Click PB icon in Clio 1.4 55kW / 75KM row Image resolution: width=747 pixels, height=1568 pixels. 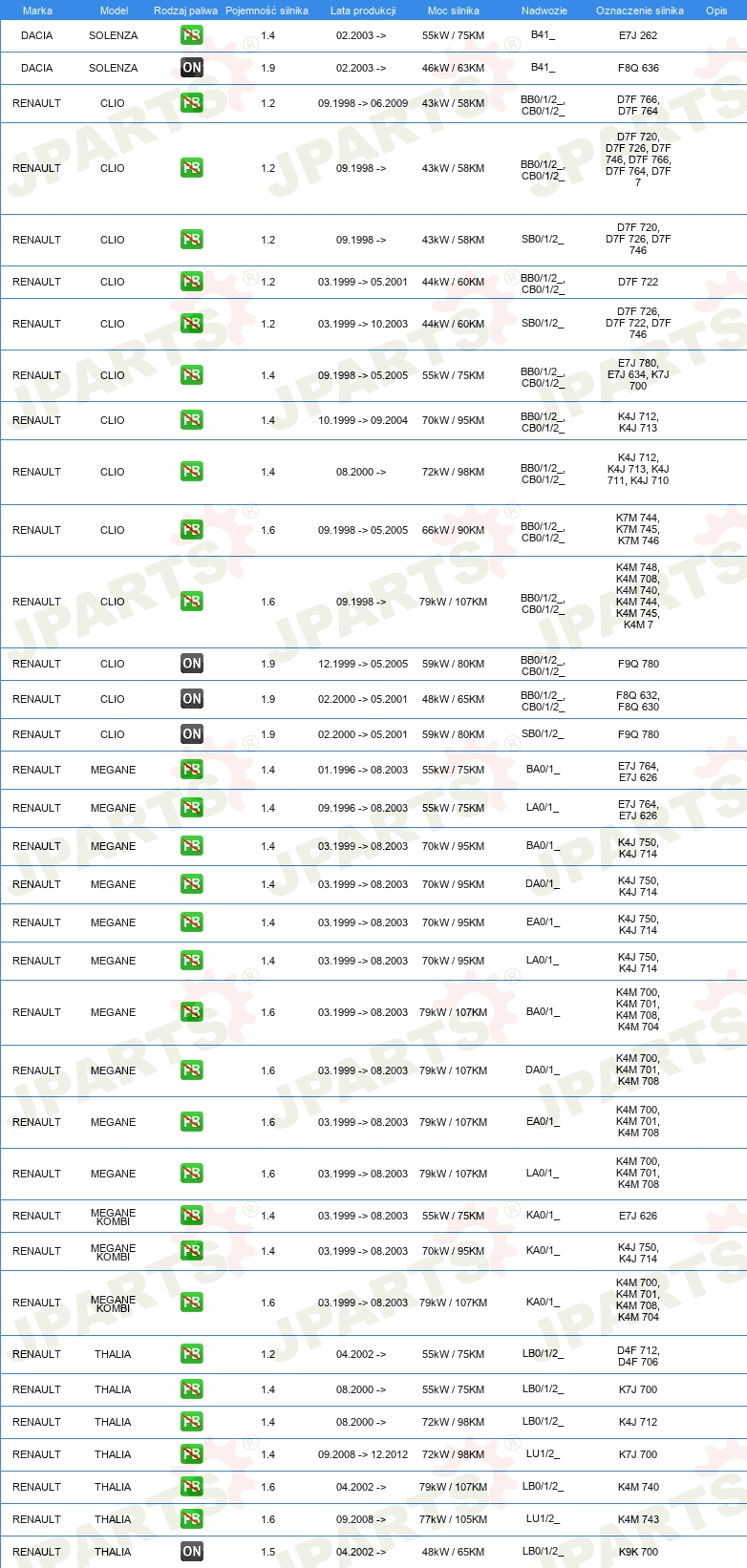[192, 375]
